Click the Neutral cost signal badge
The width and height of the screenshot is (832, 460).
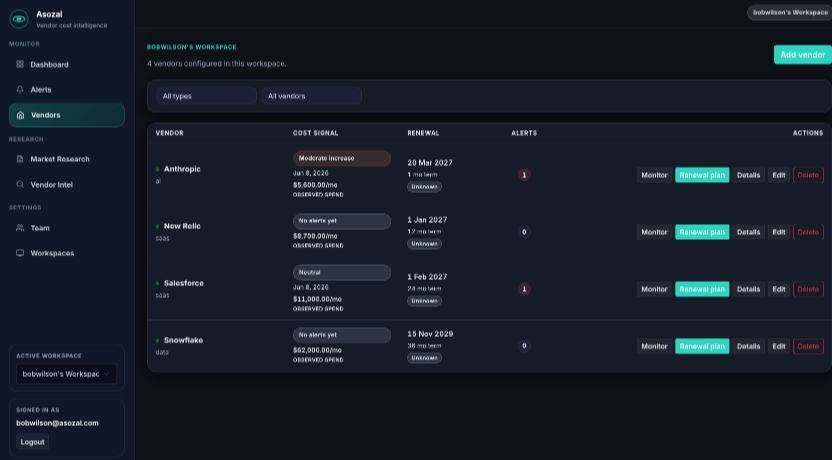(x=342, y=272)
